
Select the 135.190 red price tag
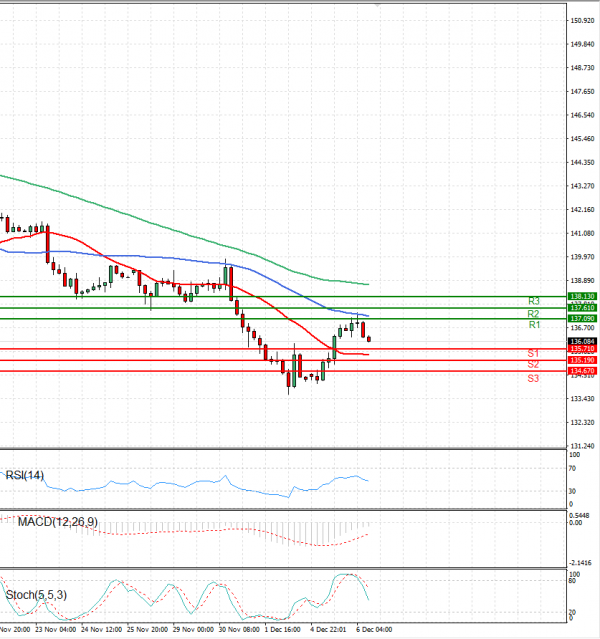pos(582,360)
